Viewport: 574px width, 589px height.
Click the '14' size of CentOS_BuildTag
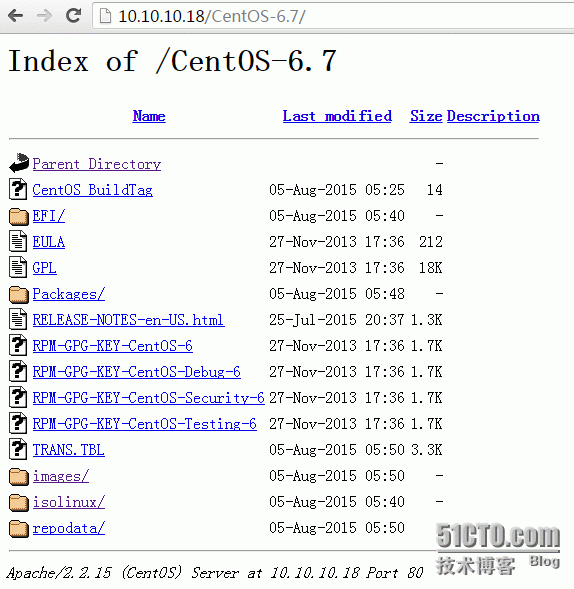tap(435, 190)
